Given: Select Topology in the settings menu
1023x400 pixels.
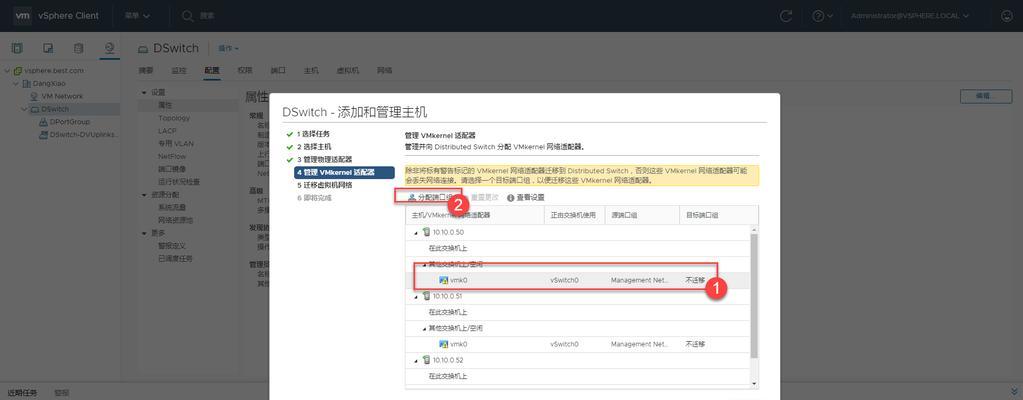Looking at the screenshot, I should tap(174, 118).
